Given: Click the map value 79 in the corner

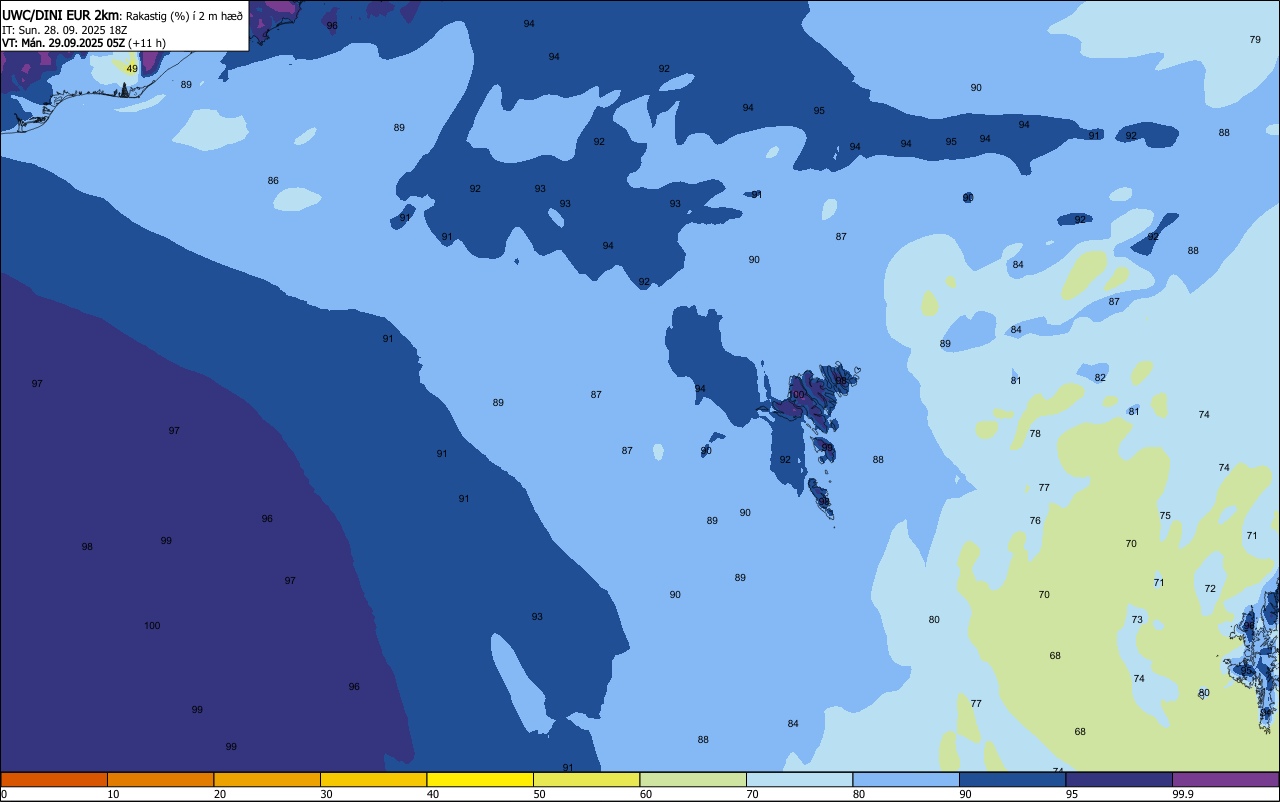Looking at the screenshot, I should click(x=1255, y=39).
